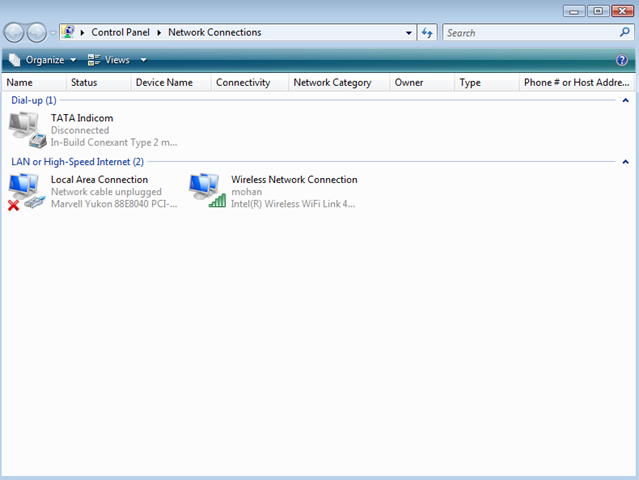Sort by the Name column header
Viewport: 639px width, 480px height.
pos(34,82)
